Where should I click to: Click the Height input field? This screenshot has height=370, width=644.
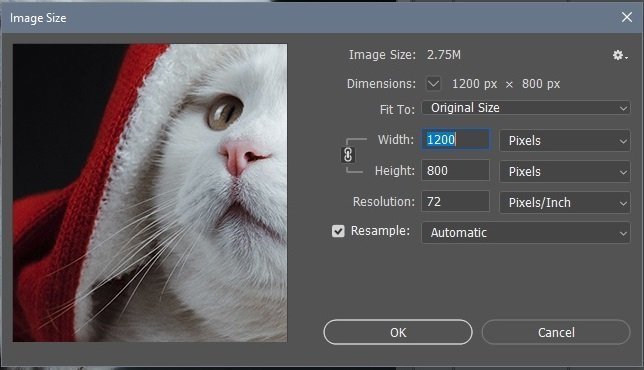(455, 170)
